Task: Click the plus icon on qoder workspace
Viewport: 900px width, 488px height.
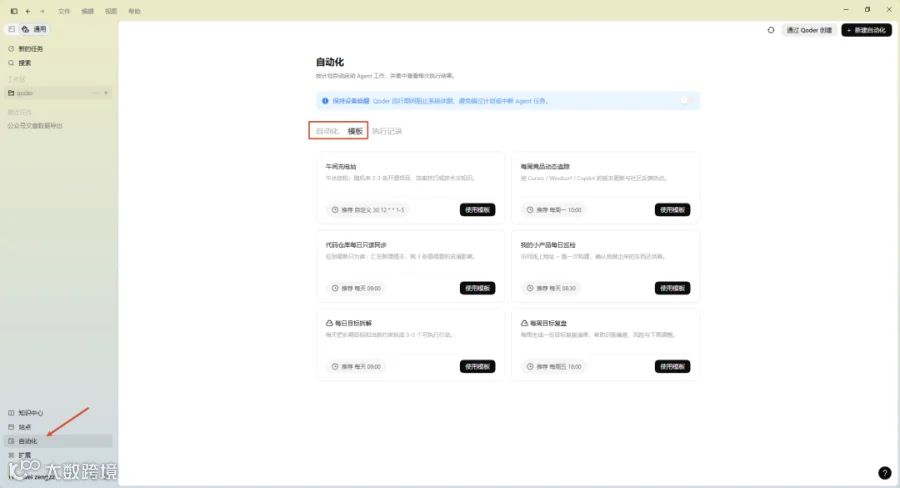Action: point(106,93)
